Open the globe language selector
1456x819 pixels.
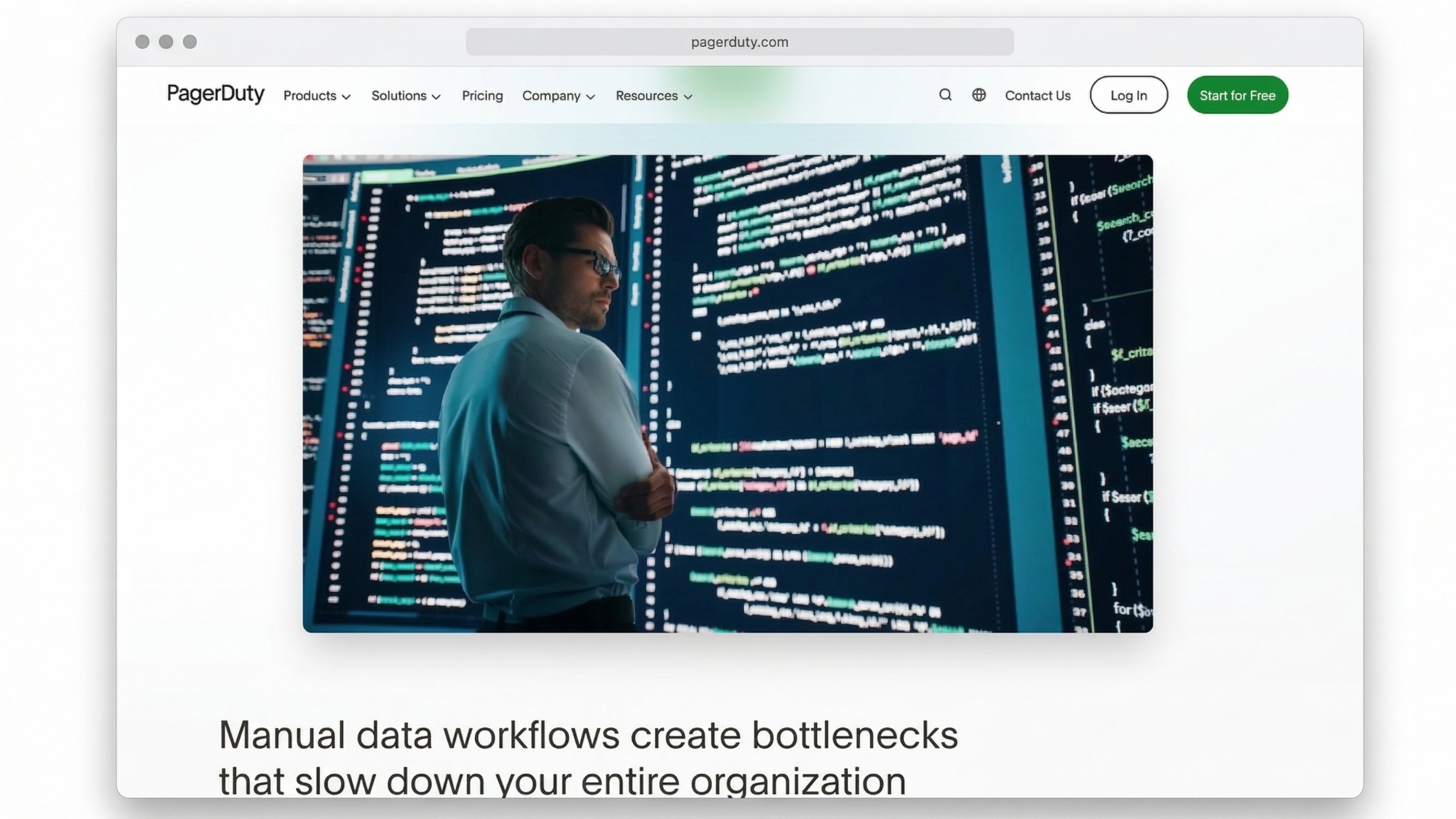979,95
